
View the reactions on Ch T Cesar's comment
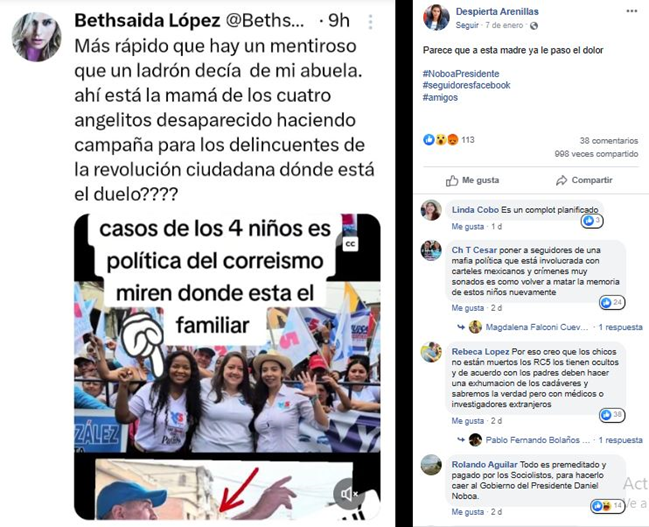[x=612, y=303]
